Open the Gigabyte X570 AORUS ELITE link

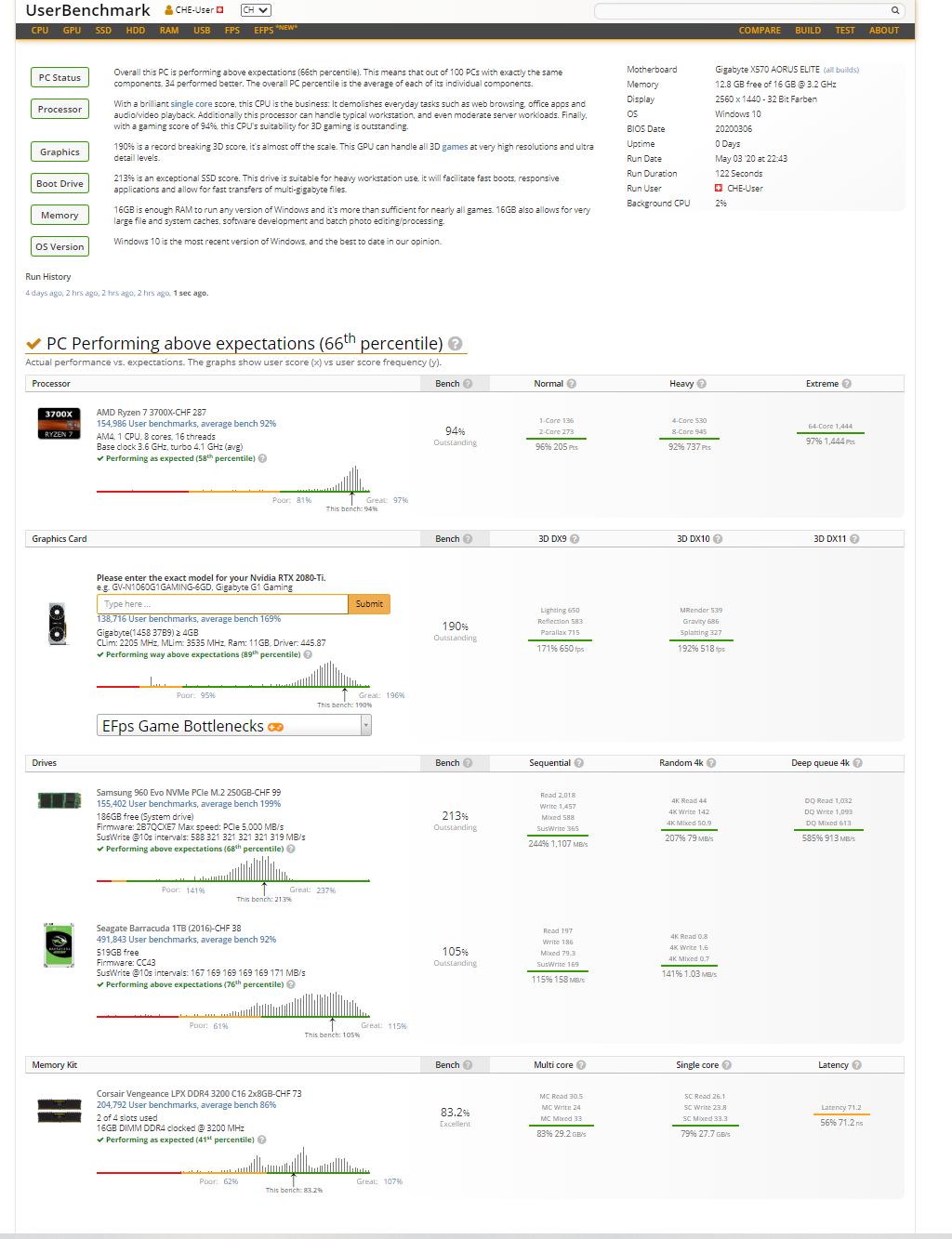(767, 70)
